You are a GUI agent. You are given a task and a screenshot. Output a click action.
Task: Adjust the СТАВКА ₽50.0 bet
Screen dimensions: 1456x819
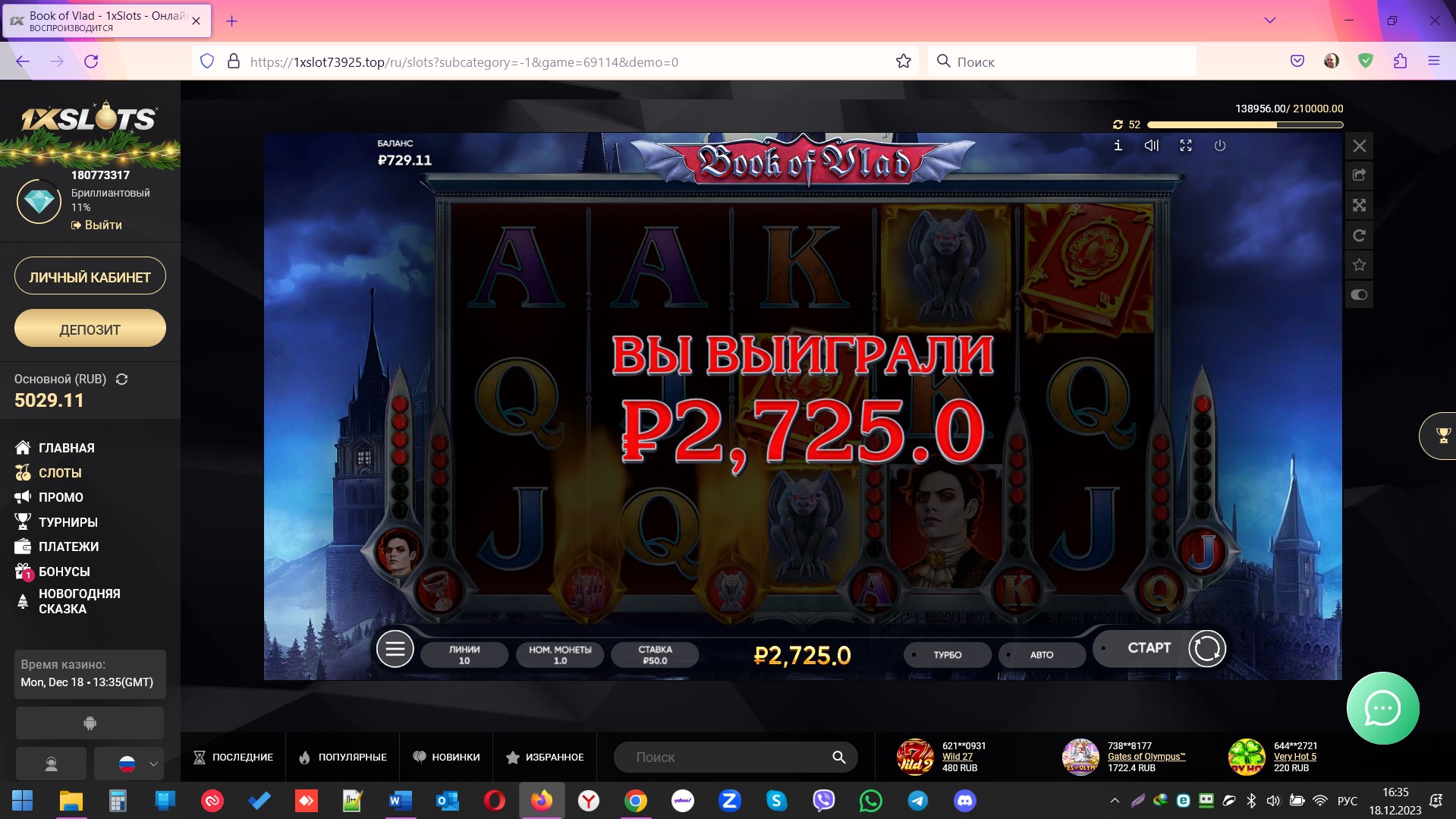(x=655, y=655)
